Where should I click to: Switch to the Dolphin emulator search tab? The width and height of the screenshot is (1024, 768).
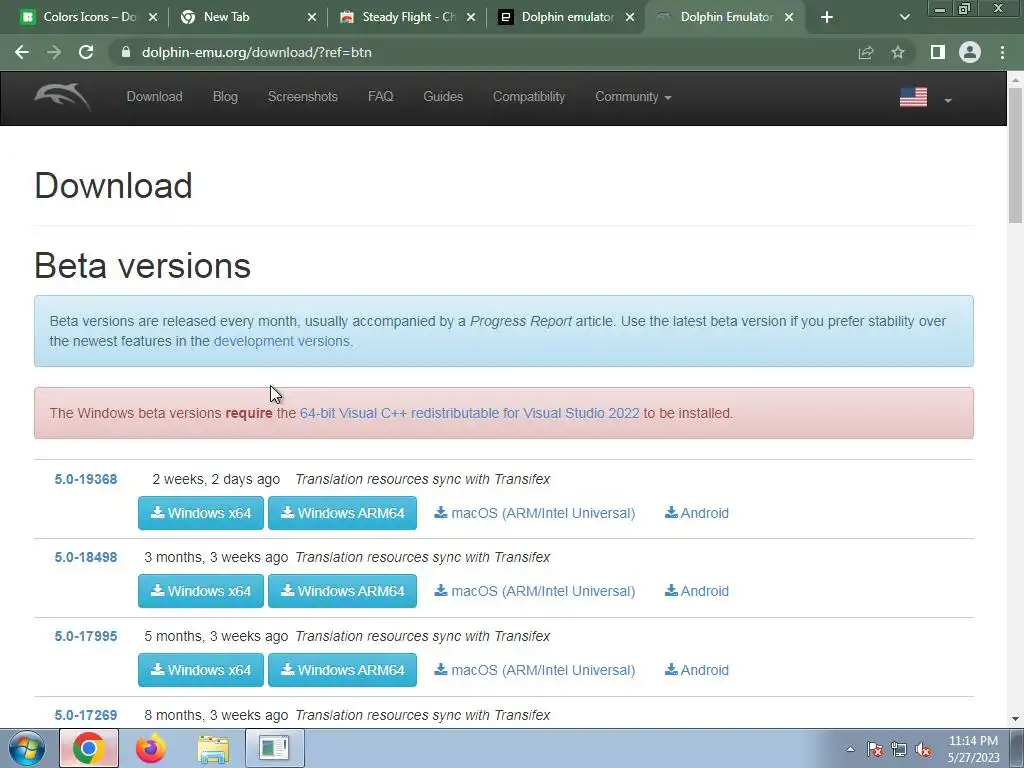point(567,17)
